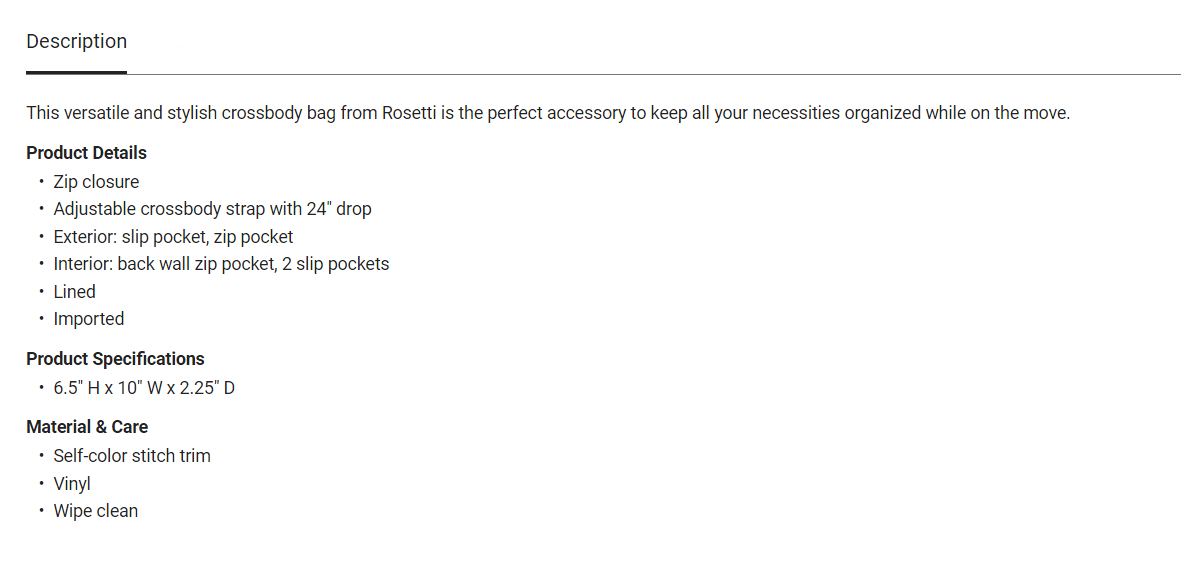The height and width of the screenshot is (566, 1184).
Task: Select the Zip closure bullet item
Action: point(96,182)
